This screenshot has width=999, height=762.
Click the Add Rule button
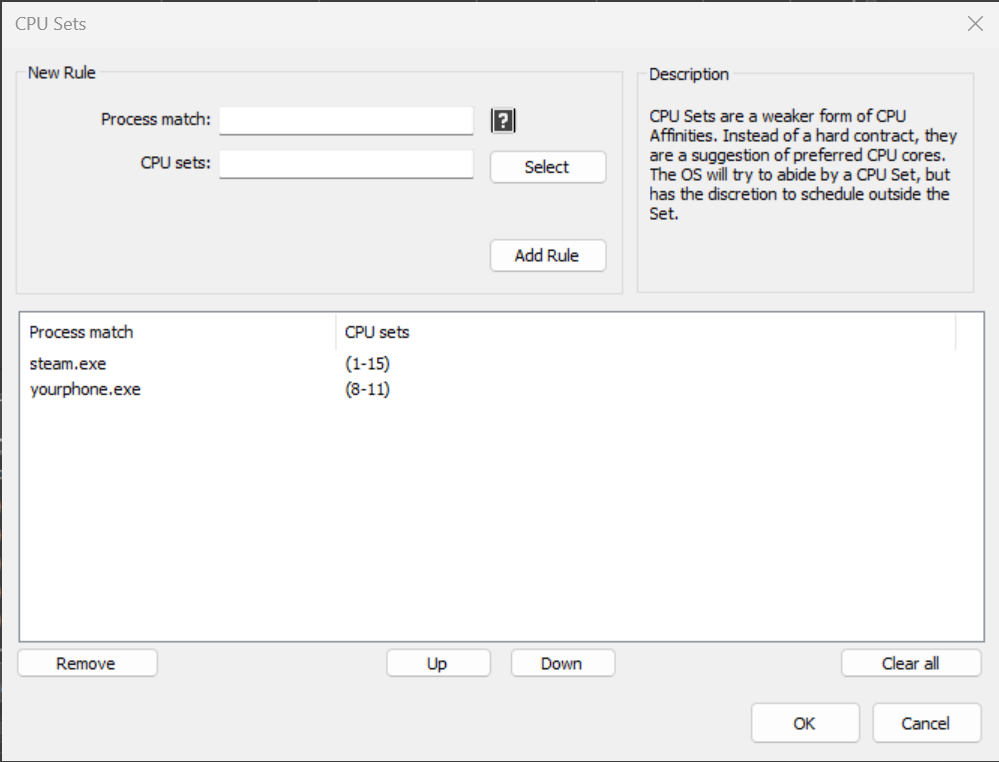tap(547, 255)
